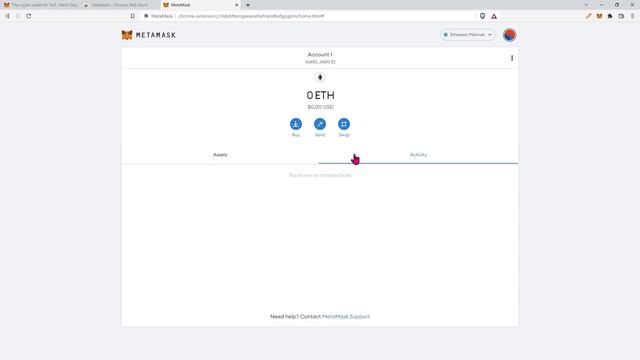Open the browser main menu
The width and height of the screenshot is (640, 360).
633,16
